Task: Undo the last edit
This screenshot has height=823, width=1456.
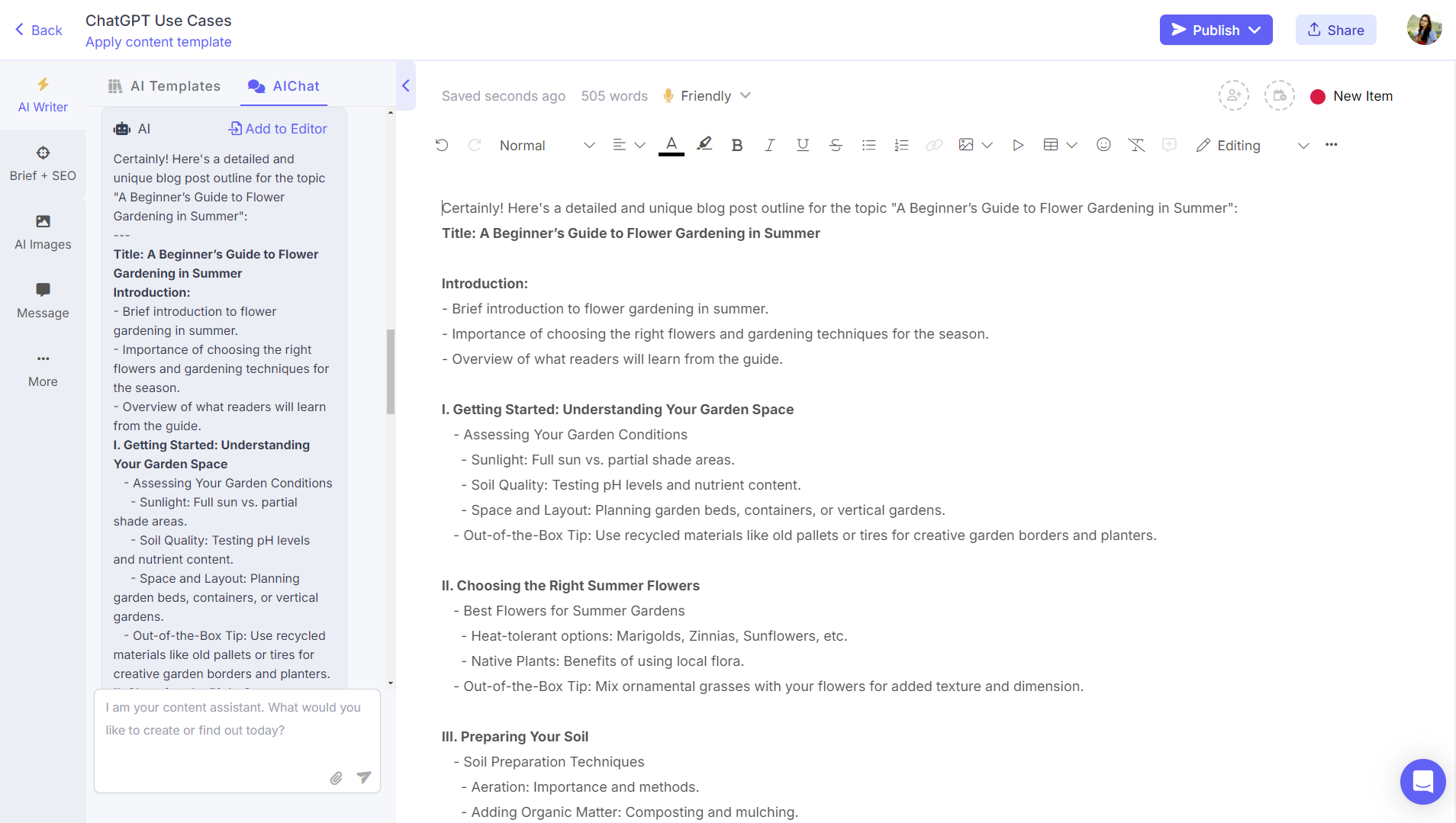Action: (442, 145)
